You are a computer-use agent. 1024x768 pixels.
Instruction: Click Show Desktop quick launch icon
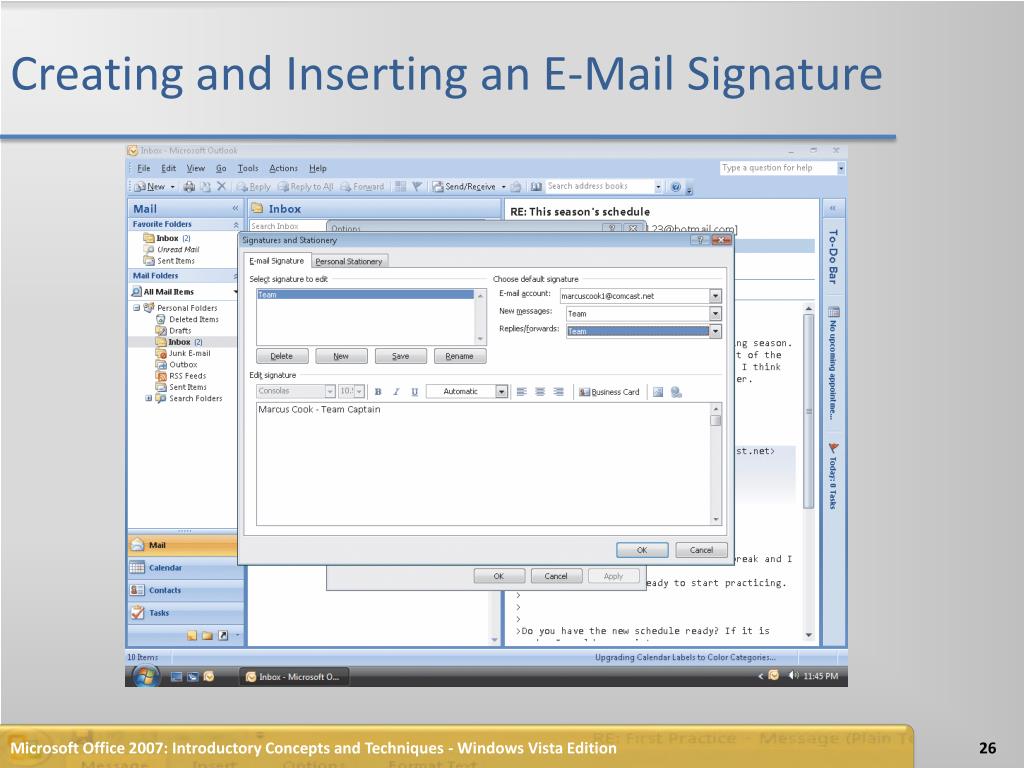tap(176, 677)
